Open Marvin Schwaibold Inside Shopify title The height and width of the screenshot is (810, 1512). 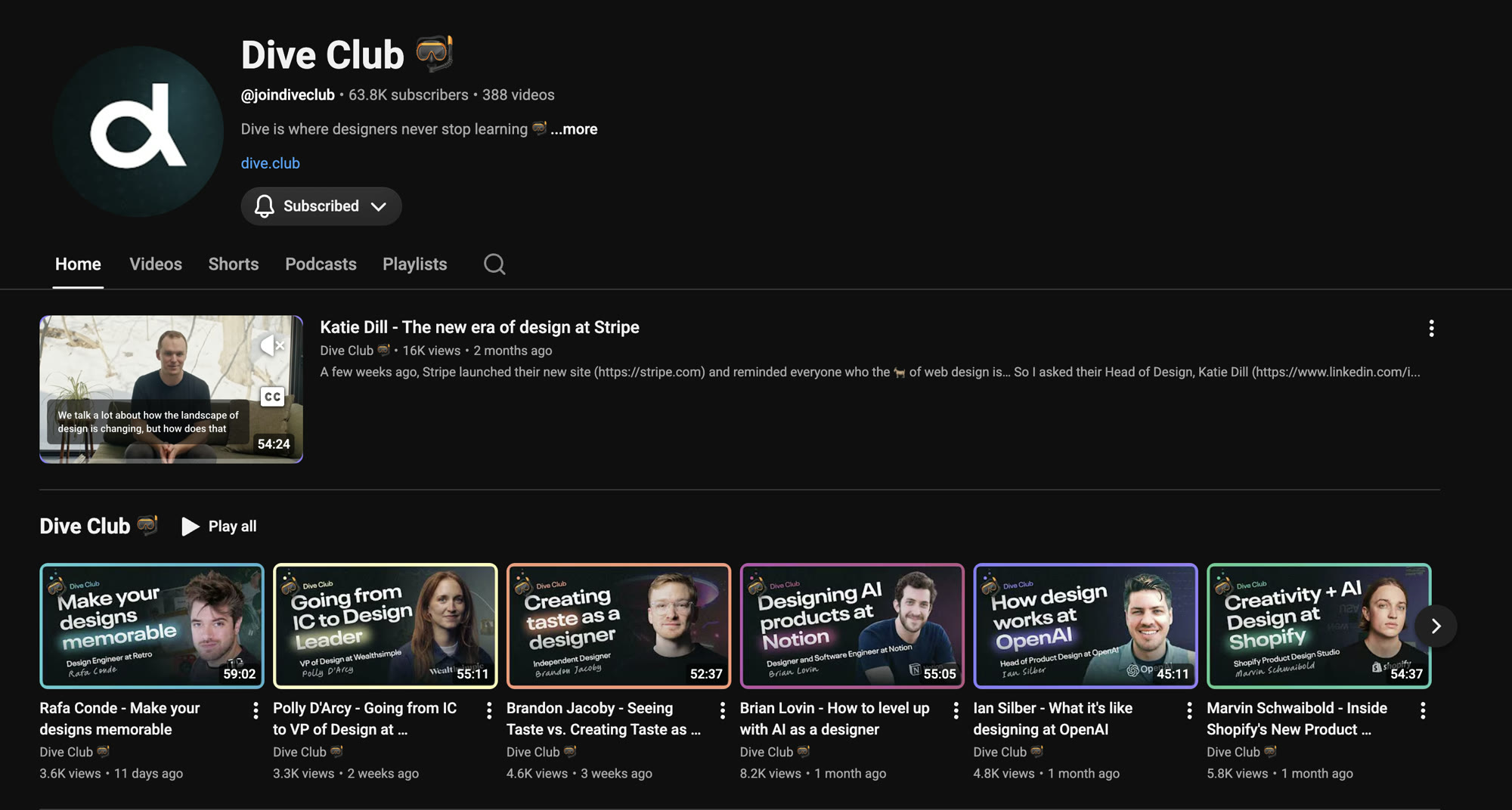(1297, 719)
